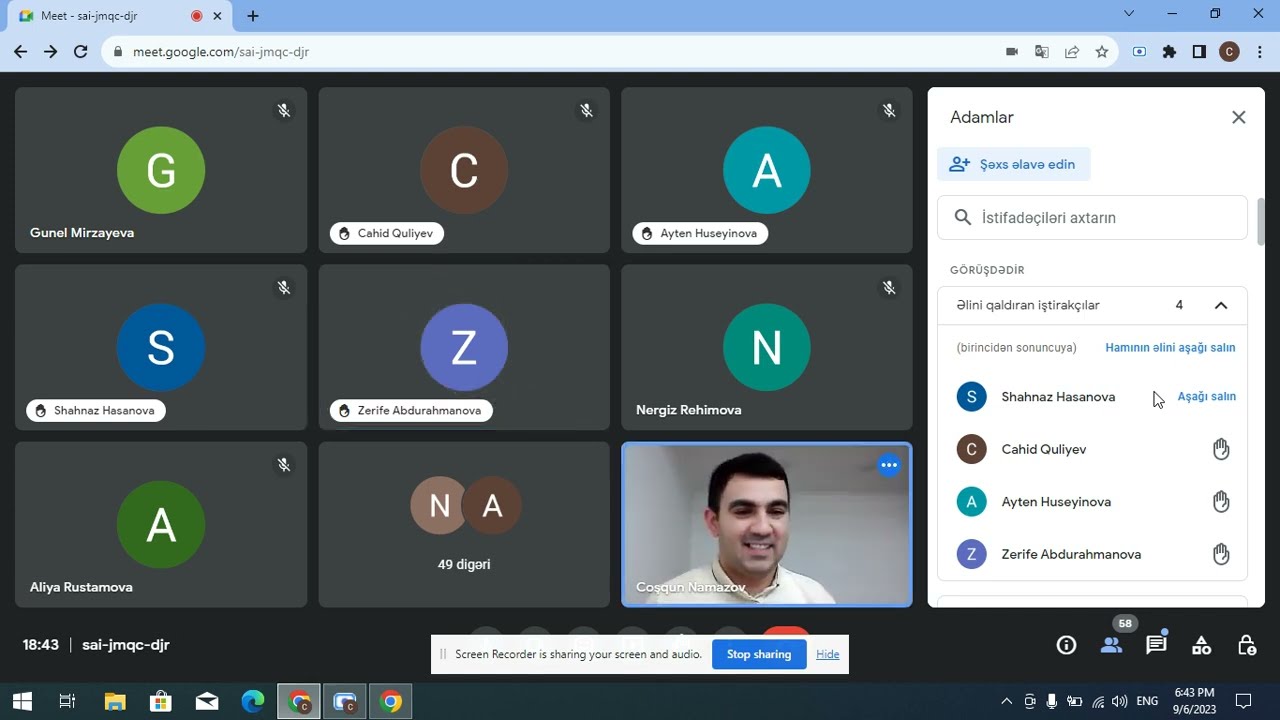Click the Hide link on sharing bar
Image resolution: width=1280 pixels, height=720 pixels.
click(827, 654)
